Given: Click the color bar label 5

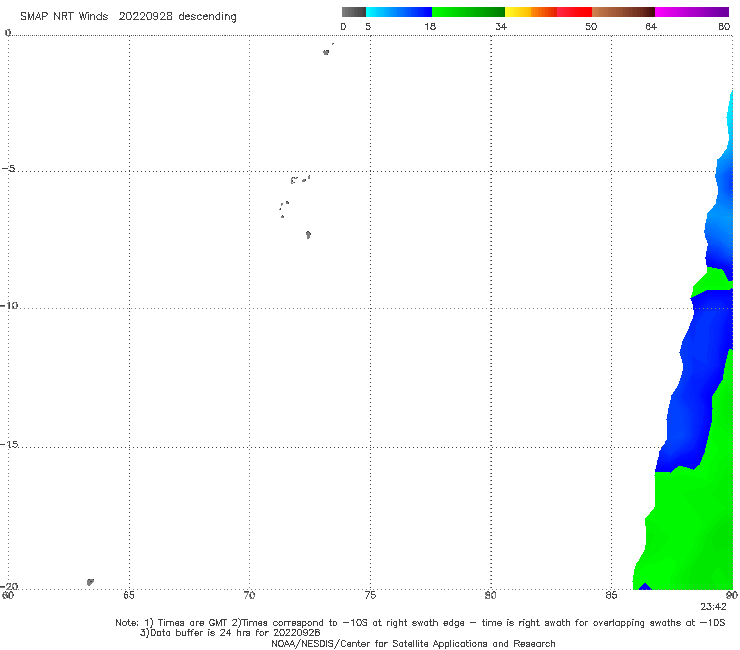Looking at the screenshot, I should click(368, 27).
